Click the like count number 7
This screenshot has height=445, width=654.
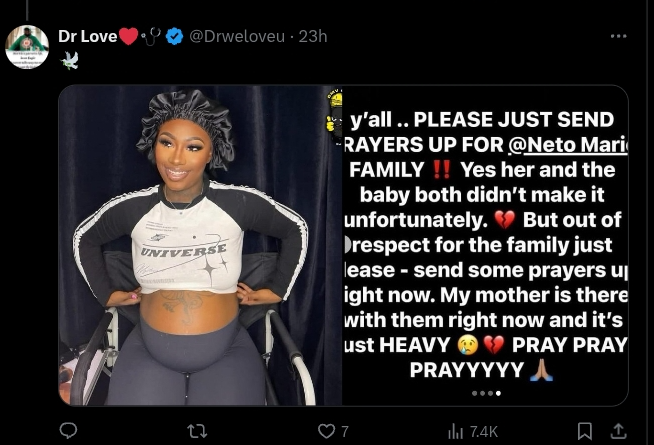pyautogui.click(x=345, y=431)
